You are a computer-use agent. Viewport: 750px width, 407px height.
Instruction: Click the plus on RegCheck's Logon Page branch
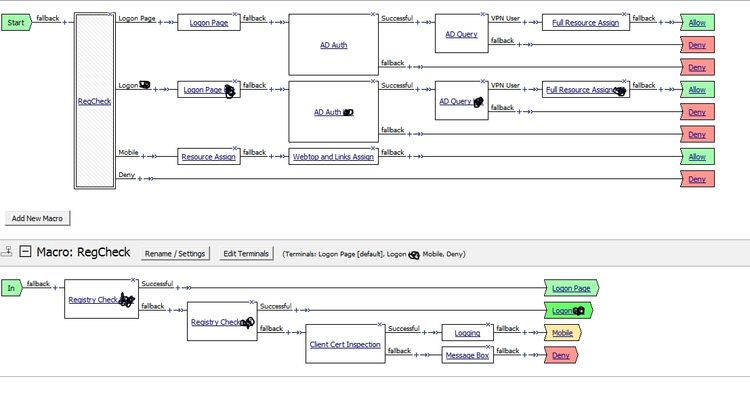pyautogui.click(x=160, y=22)
